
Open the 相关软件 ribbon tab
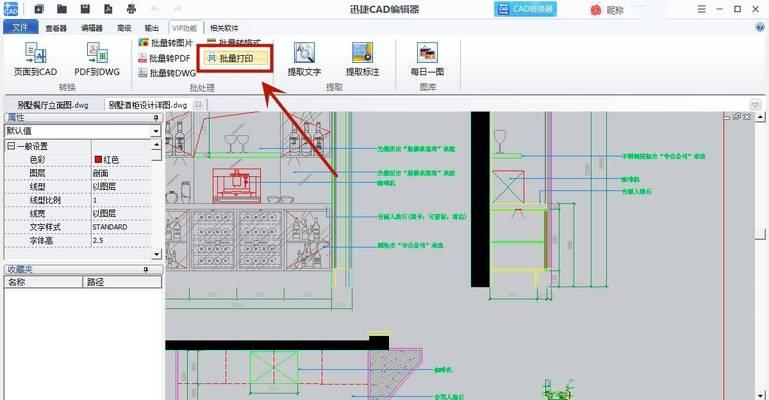click(x=224, y=28)
